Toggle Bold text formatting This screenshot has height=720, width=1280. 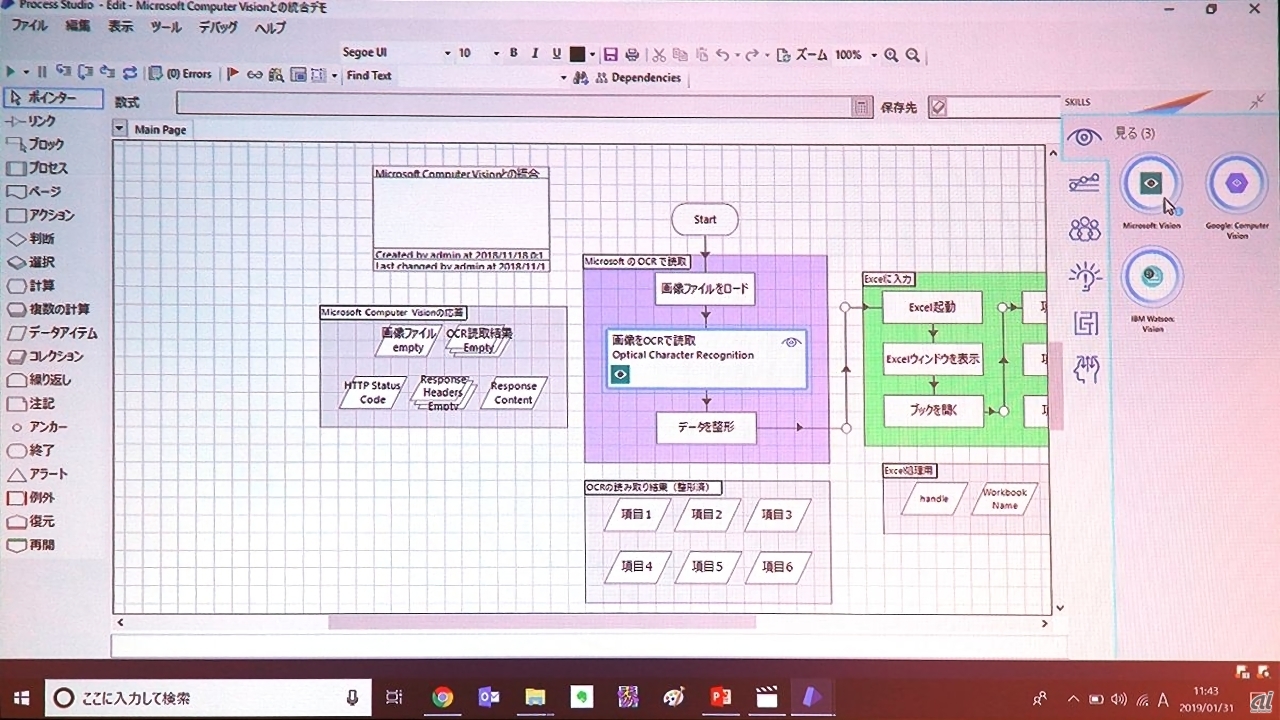(514, 53)
